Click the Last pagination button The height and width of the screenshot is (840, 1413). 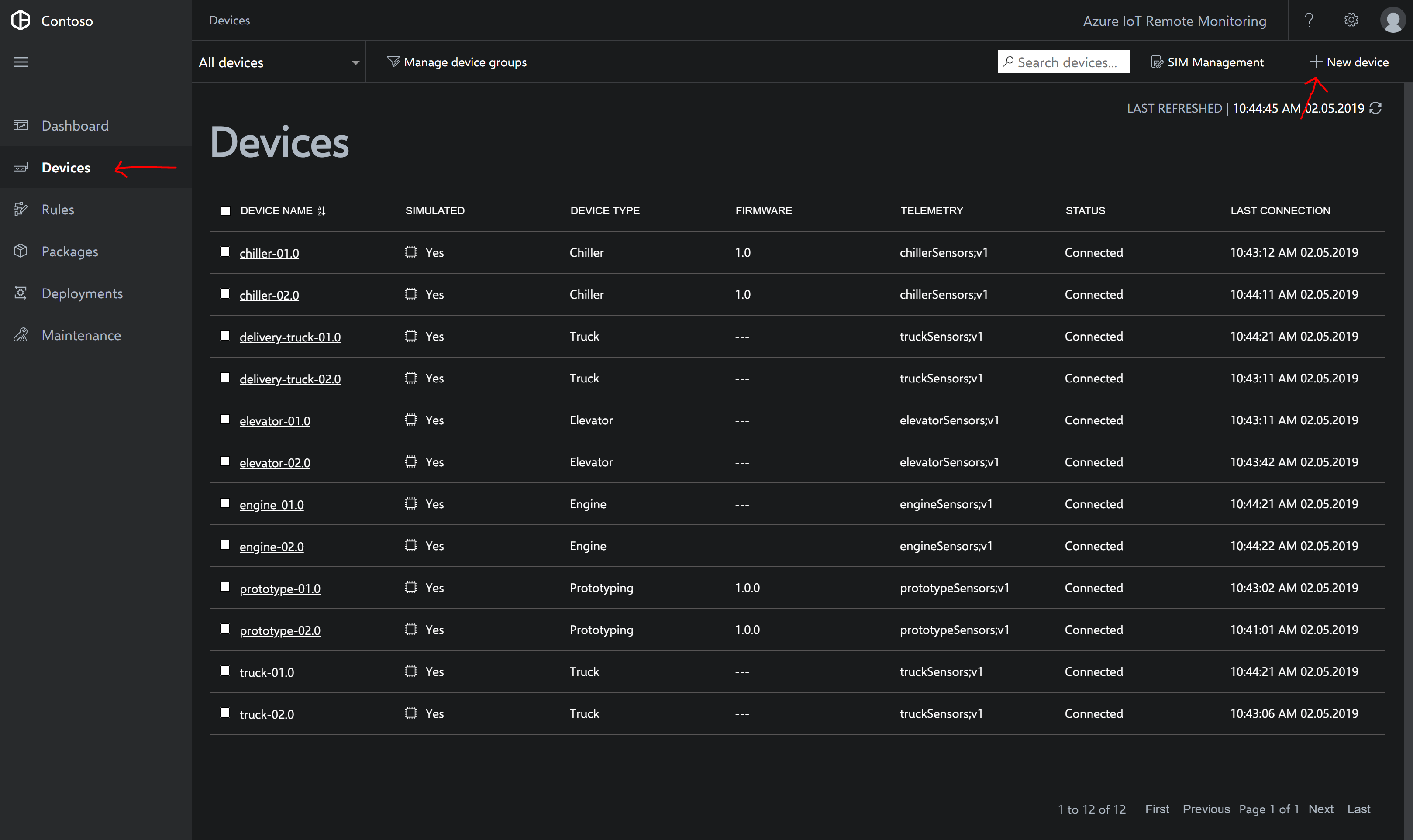pyautogui.click(x=1359, y=809)
